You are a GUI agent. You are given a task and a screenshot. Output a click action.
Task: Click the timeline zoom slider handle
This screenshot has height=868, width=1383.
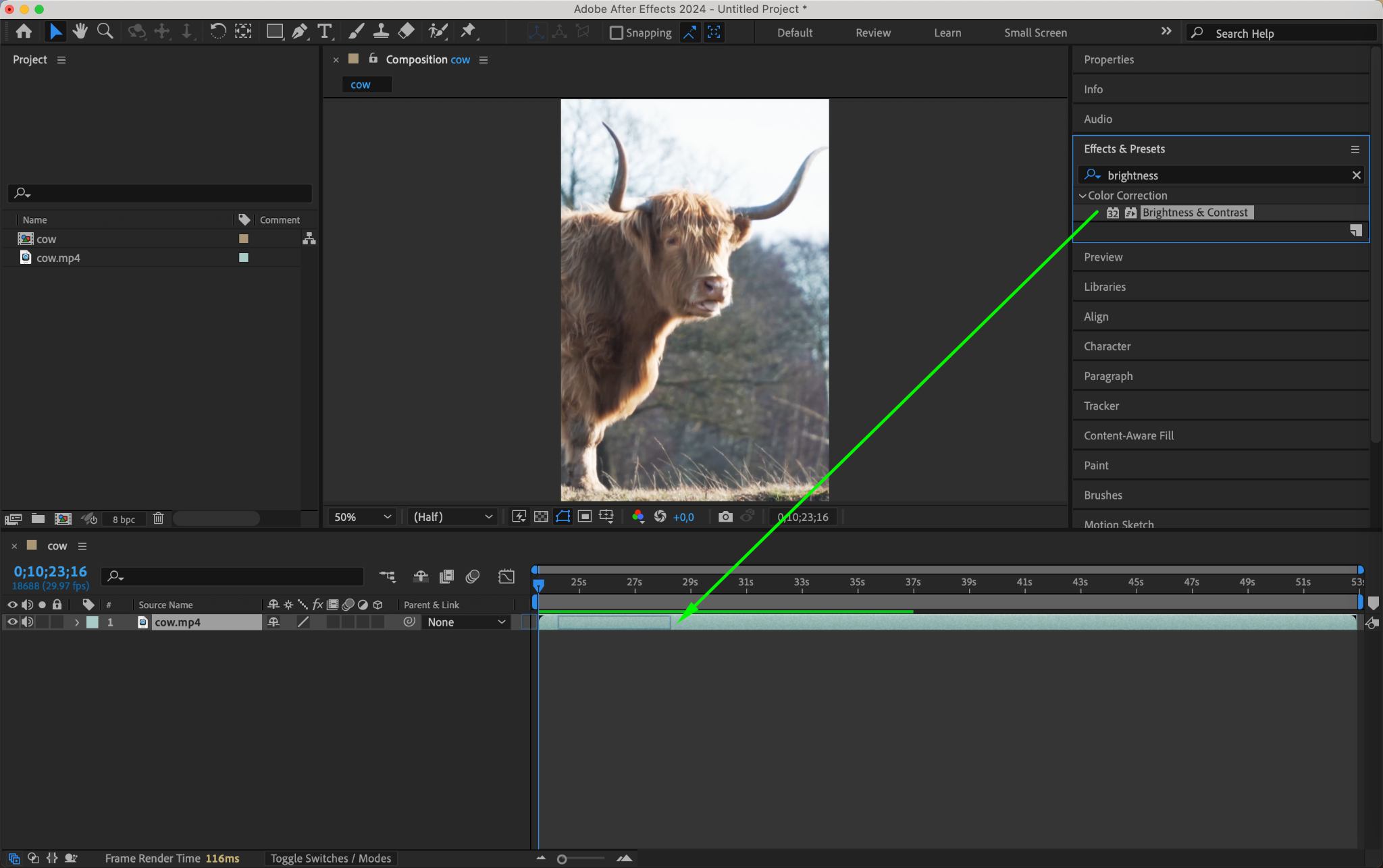pyautogui.click(x=562, y=859)
